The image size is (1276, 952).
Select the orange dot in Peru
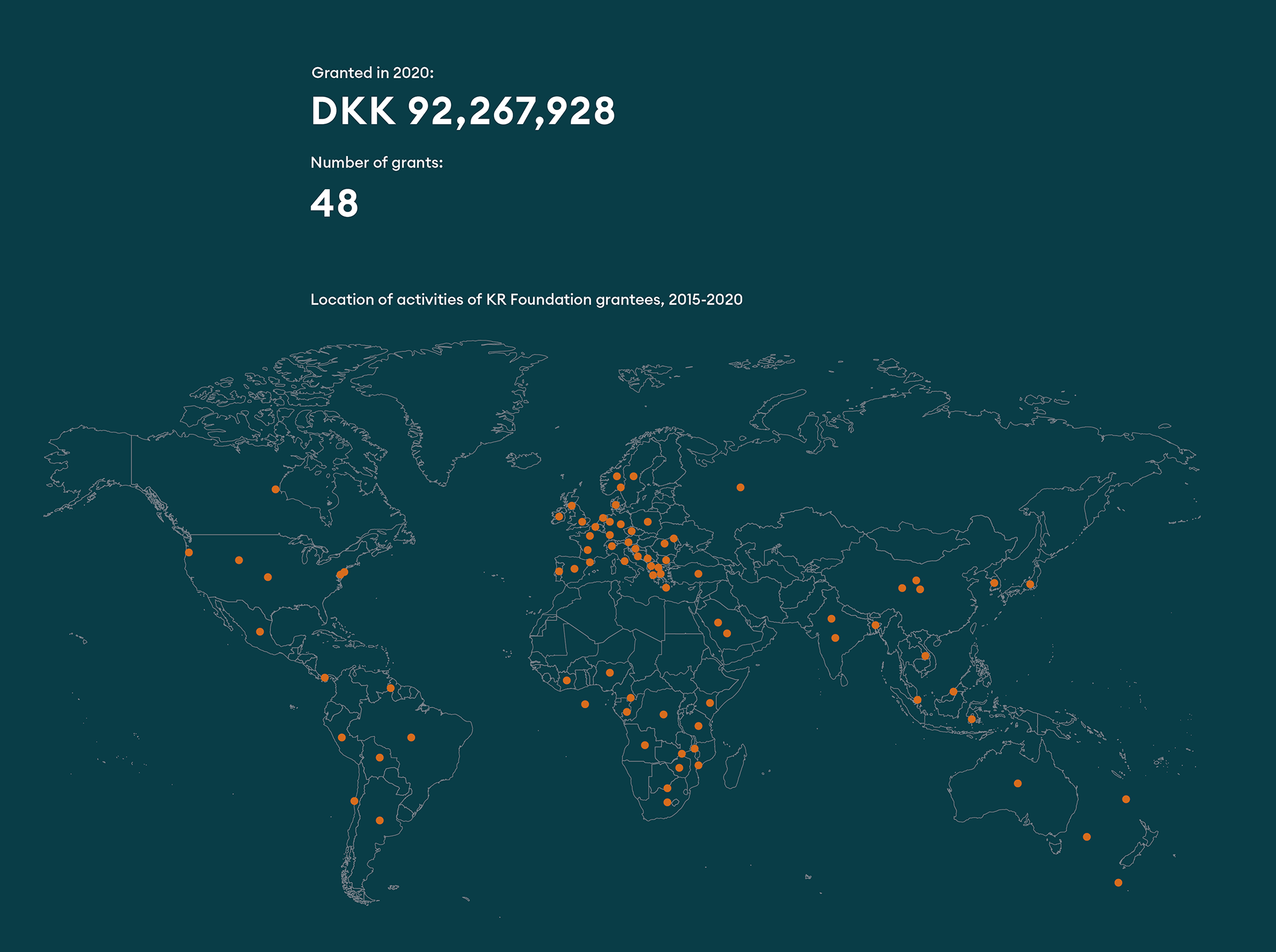[342, 737]
